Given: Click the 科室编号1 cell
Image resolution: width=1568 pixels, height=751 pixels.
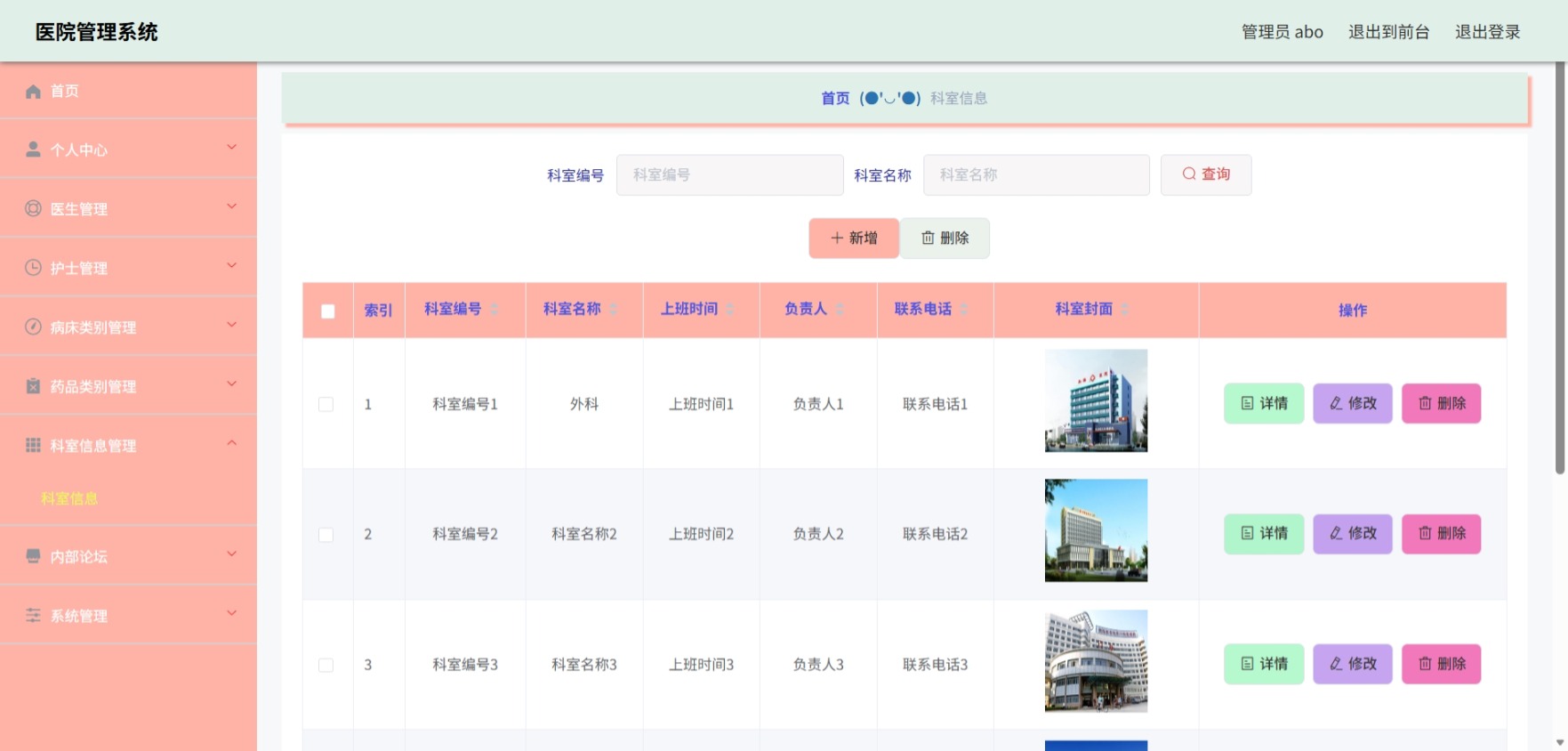Looking at the screenshot, I should (x=465, y=404).
